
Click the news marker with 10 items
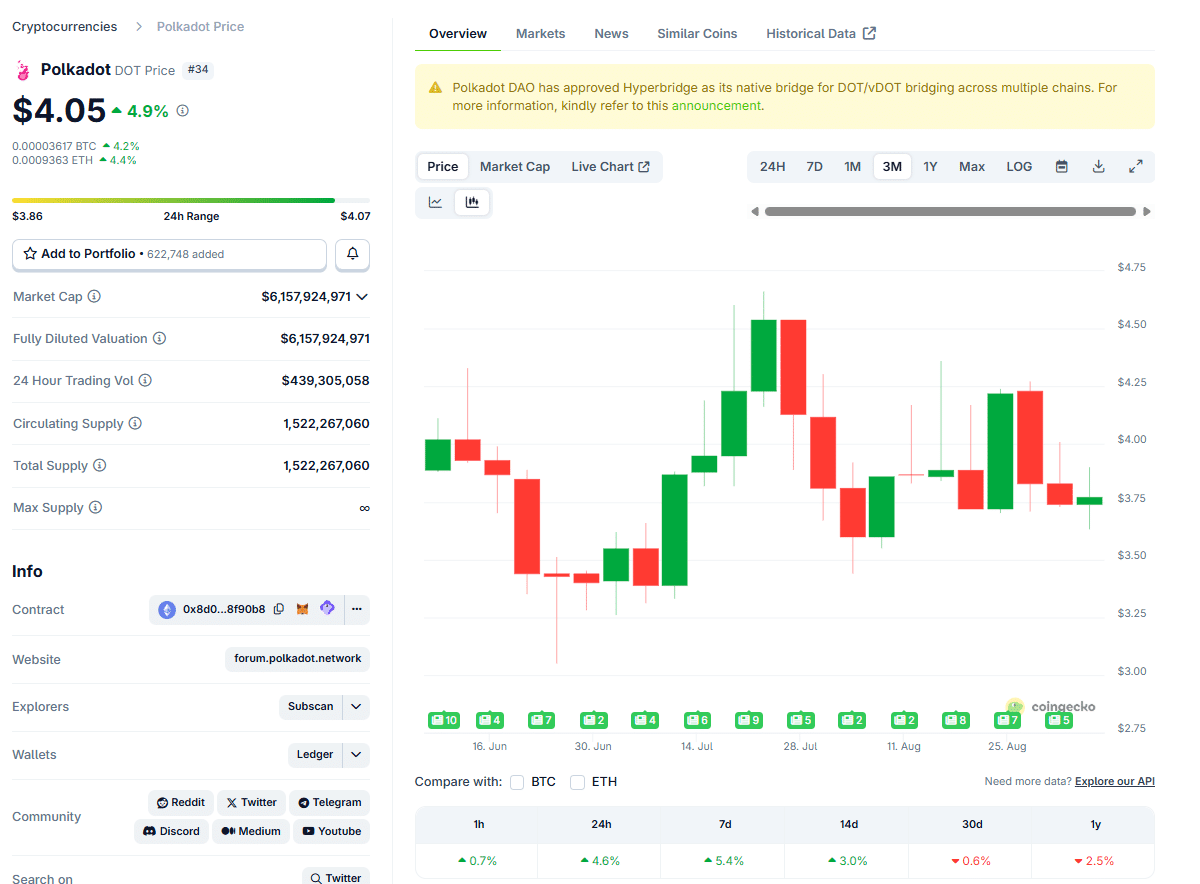443,720
